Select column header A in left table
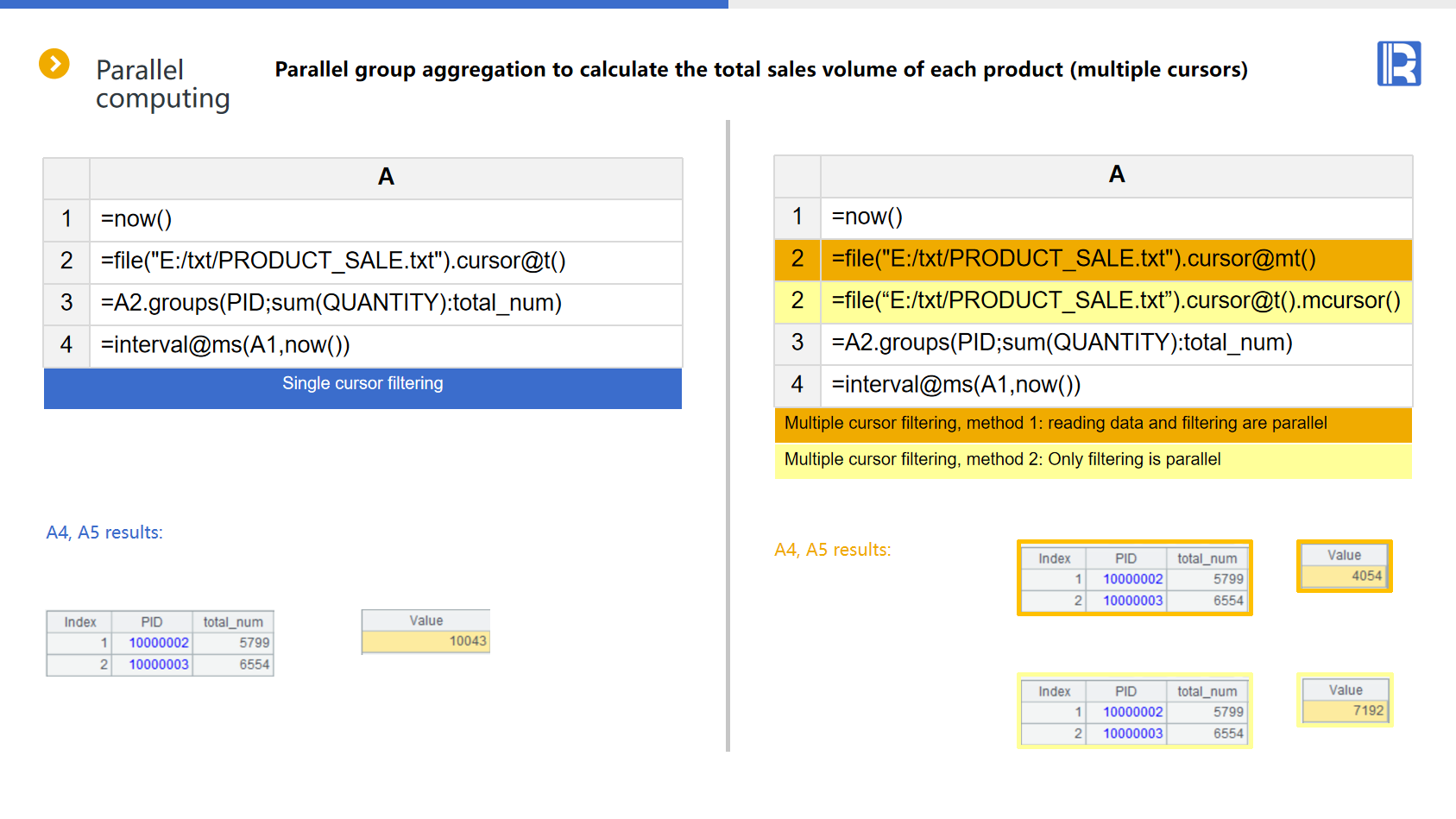This screenshot has height=819, width=1456. (386, 177)
